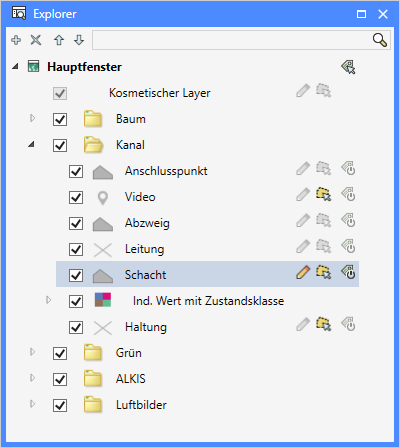
Task: Click the move up arrow icon
Action: (x=59, y=40)
